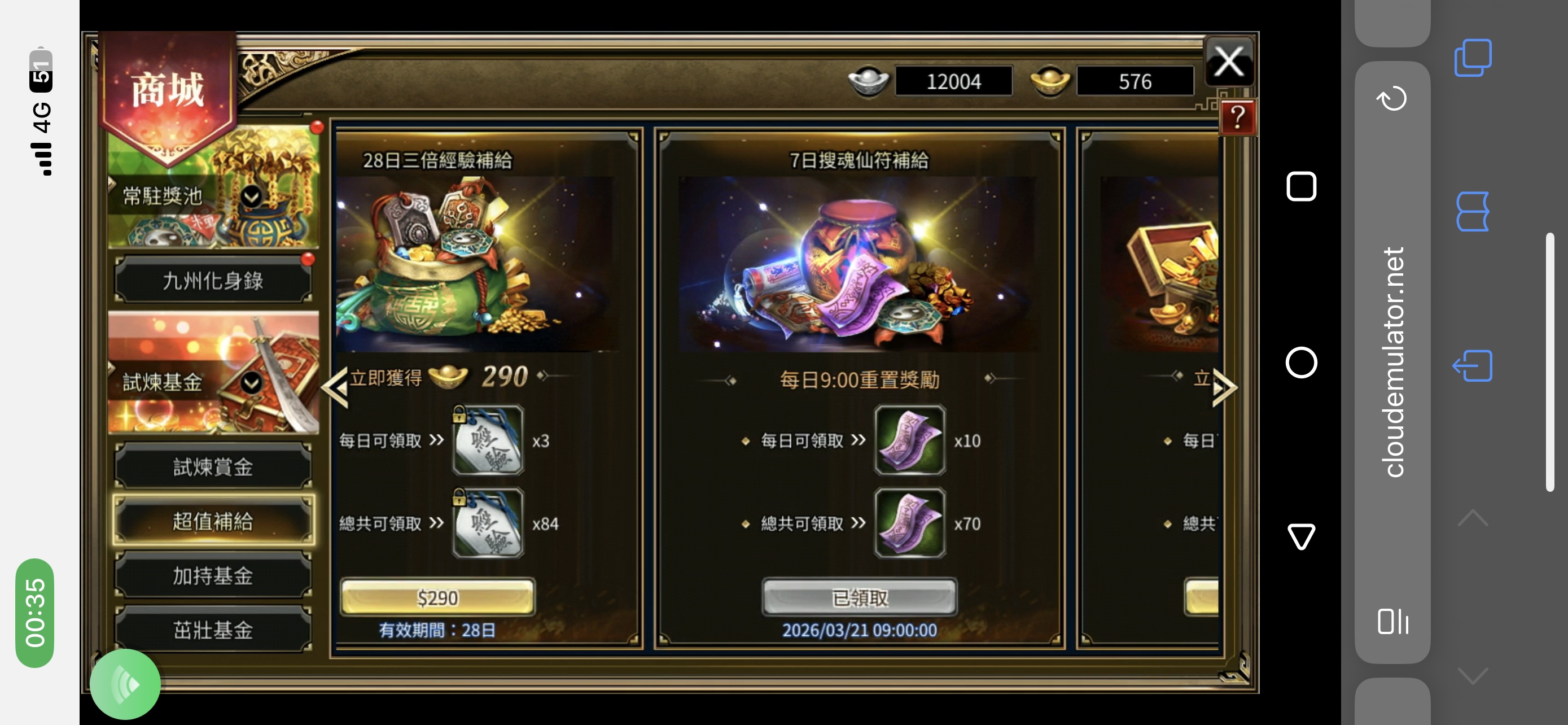The width and height of the screenshot is (1568, 725).
Task: Open the 試煉賞金 tab
Action: (x=213, y=467)
